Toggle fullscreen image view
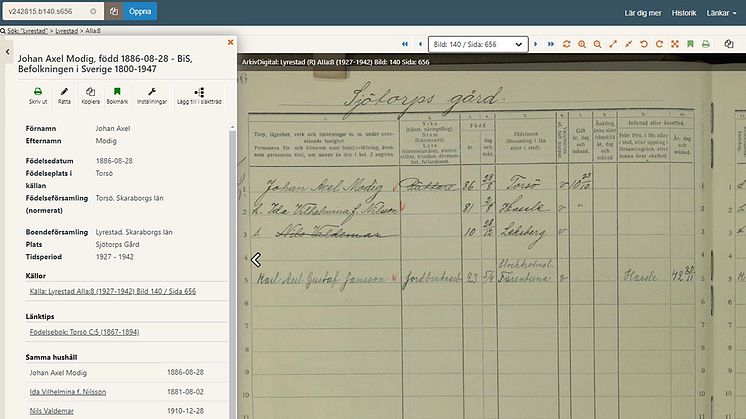The height and width of the screenshot is (419, 746). 675,44
